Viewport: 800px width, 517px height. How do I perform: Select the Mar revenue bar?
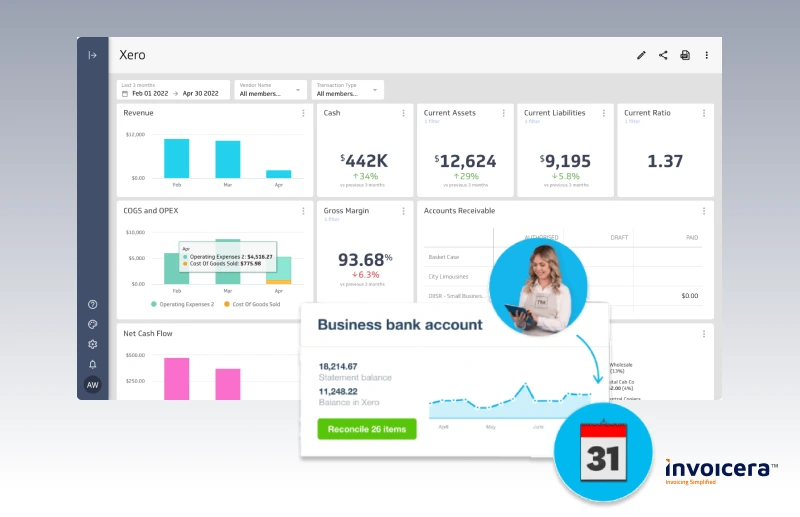point(228,160)
